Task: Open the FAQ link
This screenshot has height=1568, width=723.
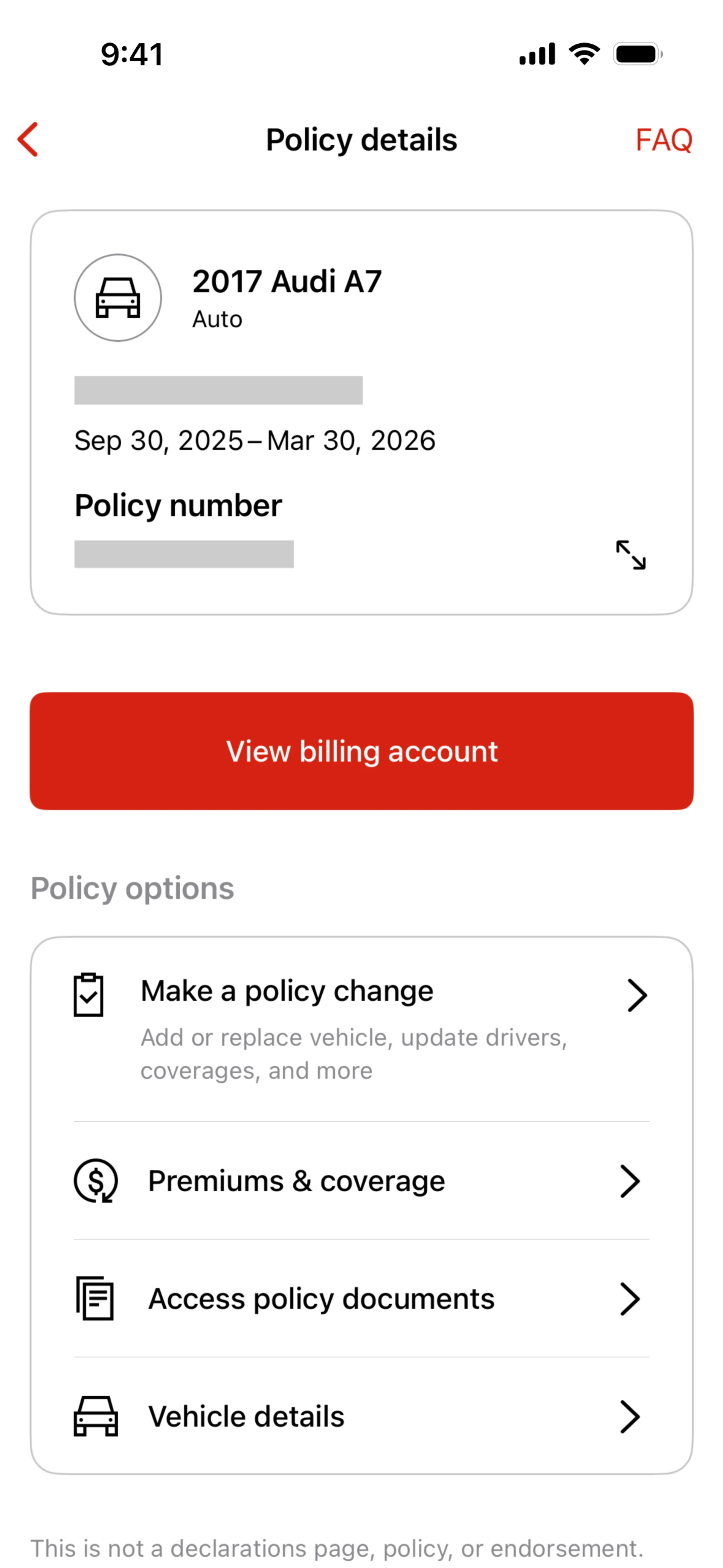Action: 664,140
